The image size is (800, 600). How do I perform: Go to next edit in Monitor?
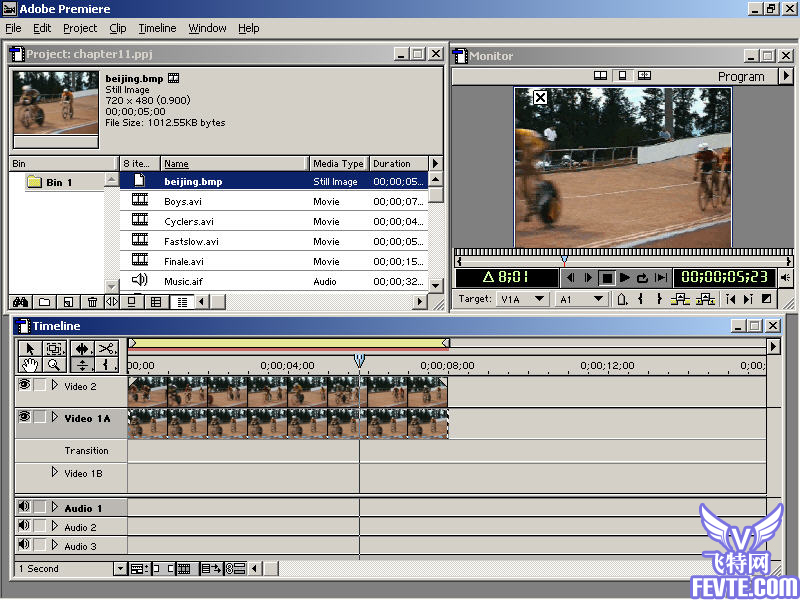coord(748,299)
